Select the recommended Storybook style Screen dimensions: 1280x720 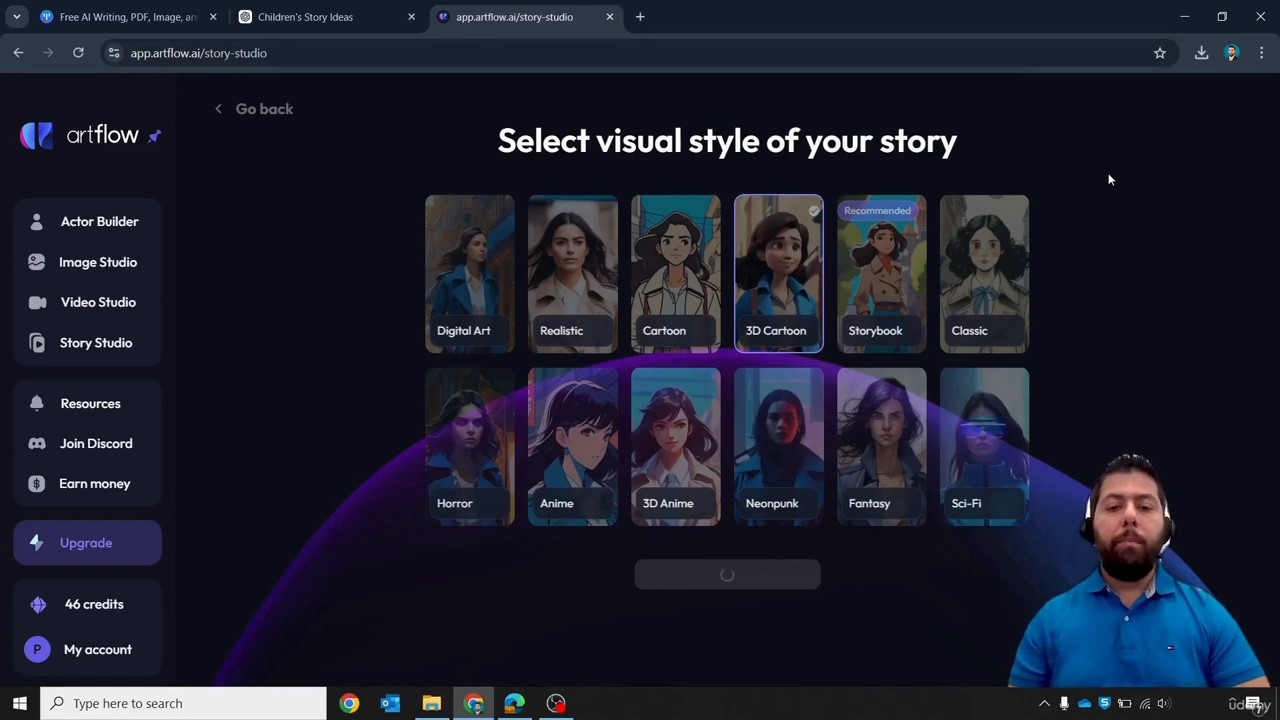point(882,273)
